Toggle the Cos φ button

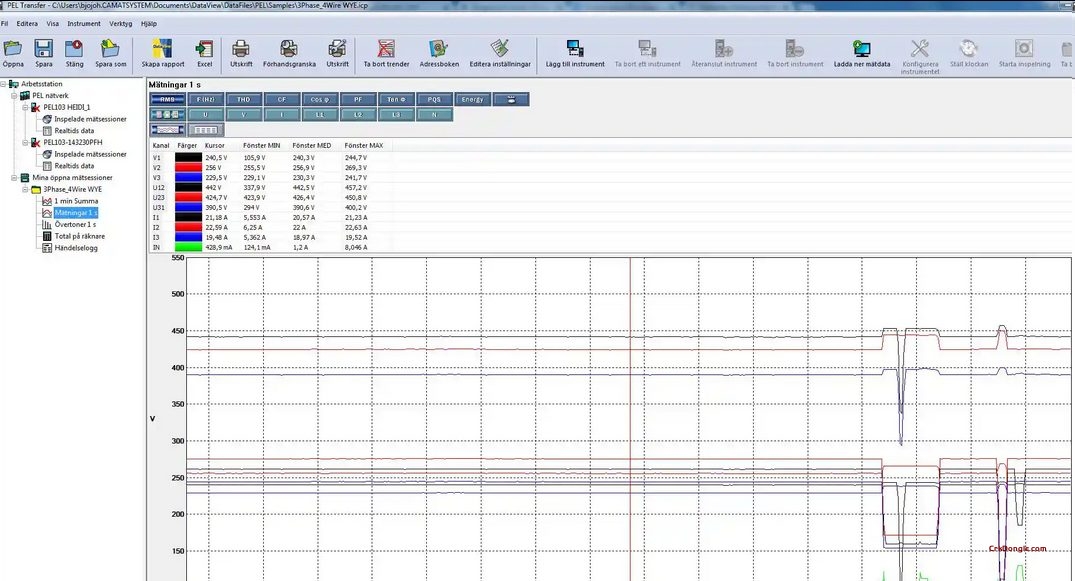coord(319,99)
